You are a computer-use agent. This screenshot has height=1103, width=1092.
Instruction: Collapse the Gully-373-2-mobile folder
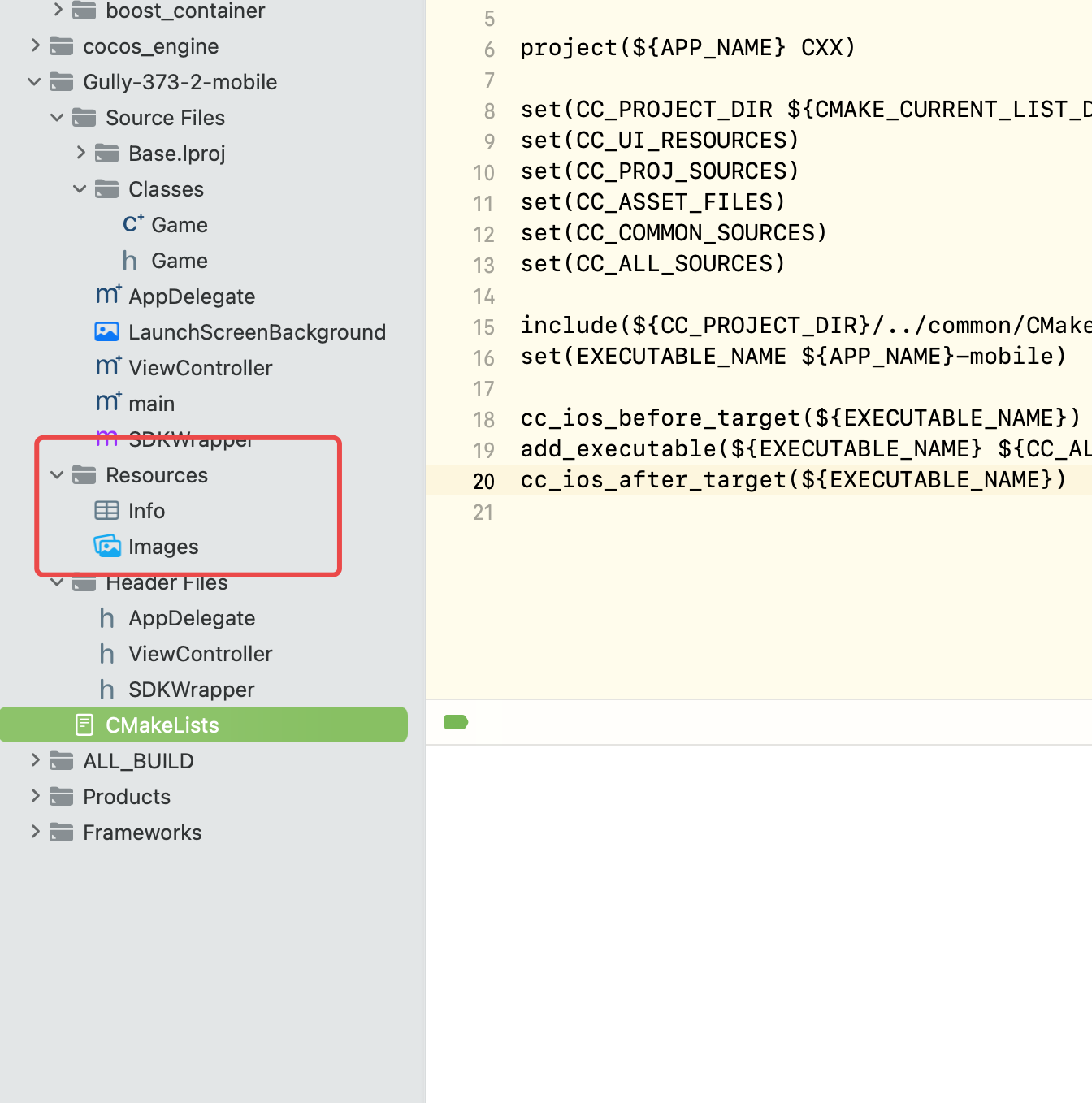34,81
